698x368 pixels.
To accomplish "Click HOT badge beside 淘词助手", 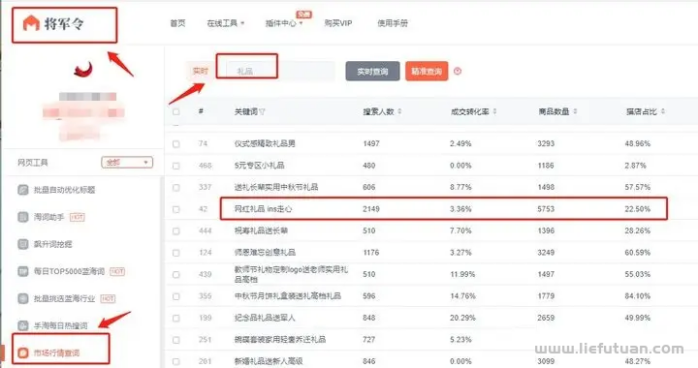I will [77, 217].
